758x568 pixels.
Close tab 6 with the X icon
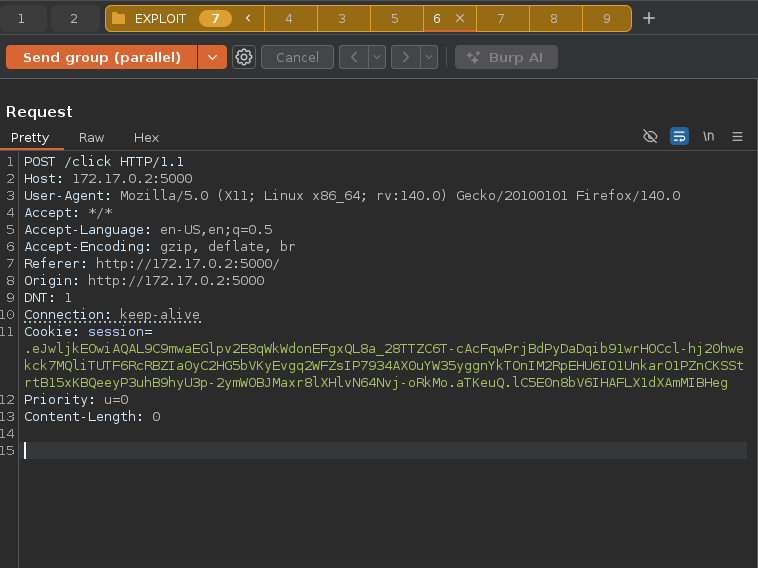(460, 18)
